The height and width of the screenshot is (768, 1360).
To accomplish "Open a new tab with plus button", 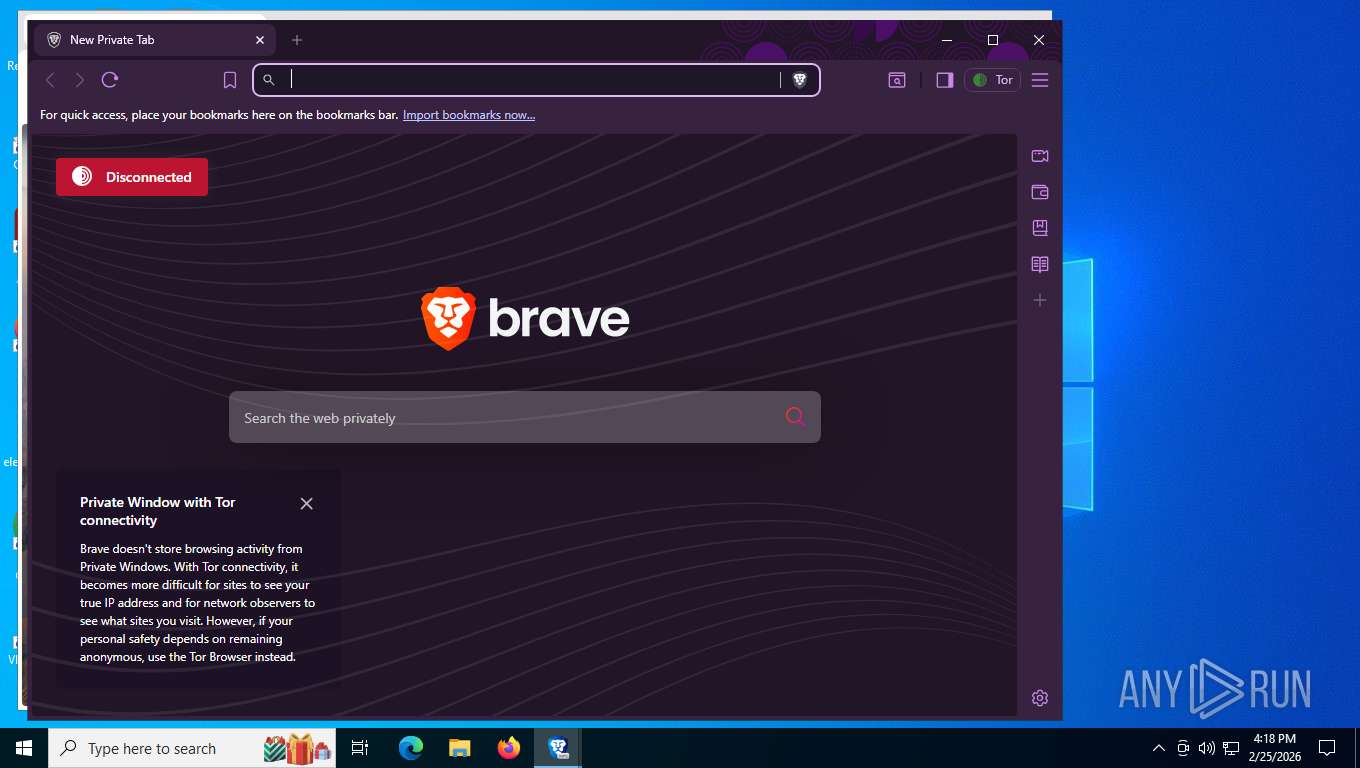I will tap(297, 40).
